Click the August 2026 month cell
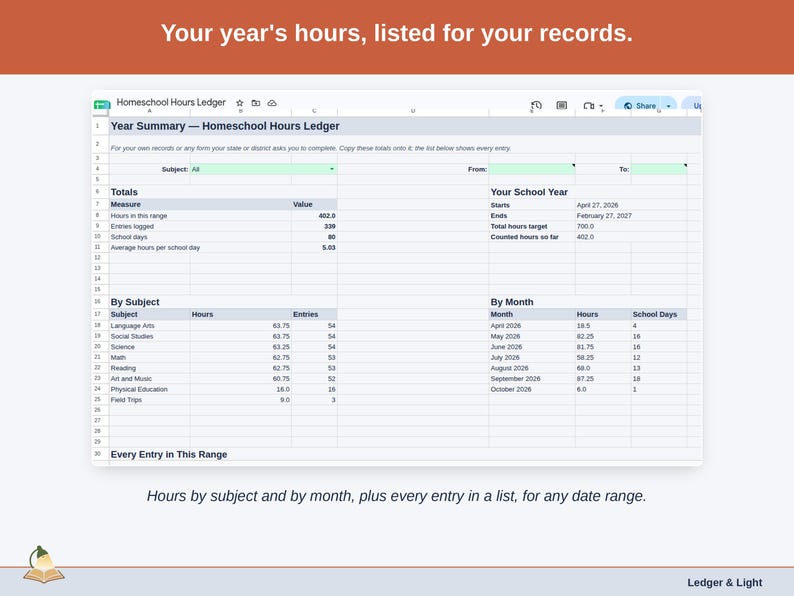 (509, 368)
